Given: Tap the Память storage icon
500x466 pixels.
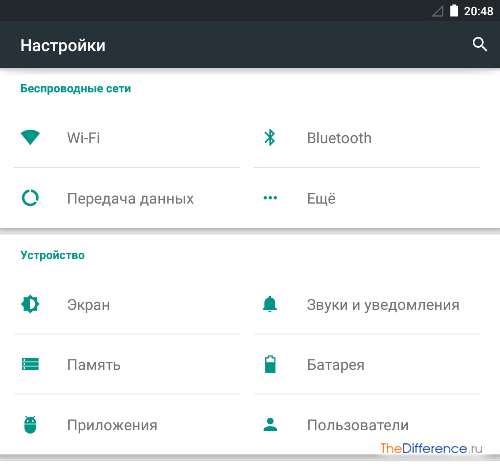Looking at the screenshot, I should coord(30,364).
